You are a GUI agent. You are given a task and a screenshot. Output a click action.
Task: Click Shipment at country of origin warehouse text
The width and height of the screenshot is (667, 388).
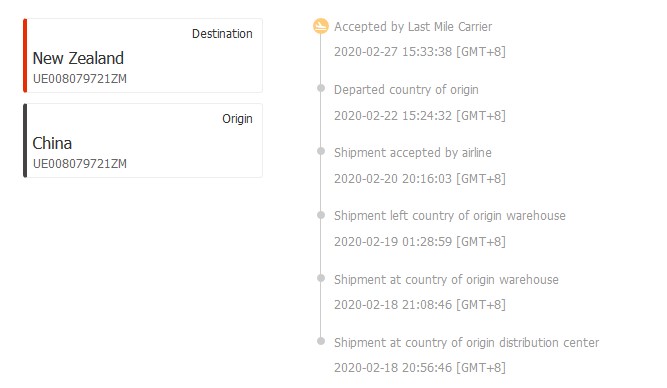tap(446, 280)
